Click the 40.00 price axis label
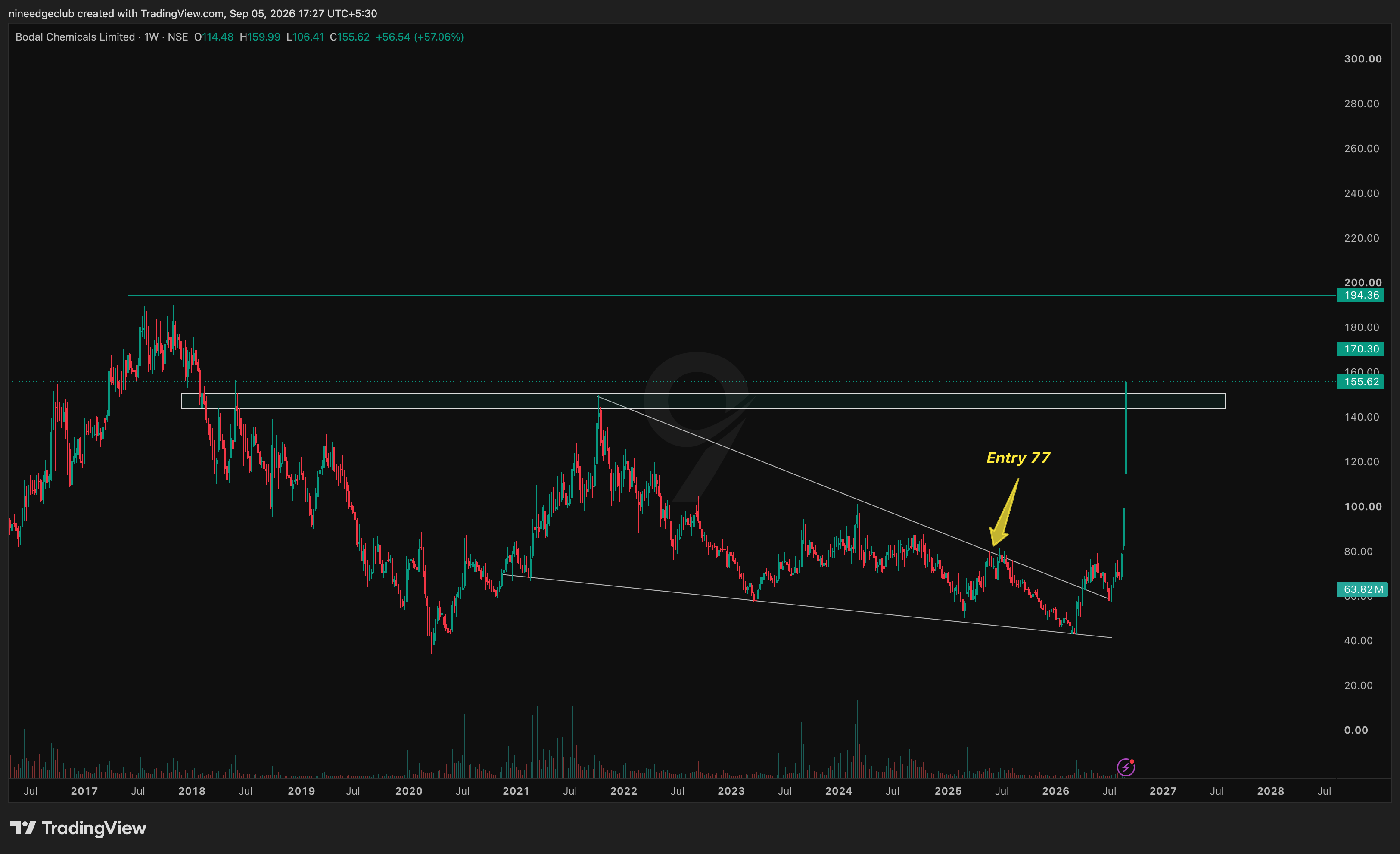The image size is (1400, 854). 1358,640
